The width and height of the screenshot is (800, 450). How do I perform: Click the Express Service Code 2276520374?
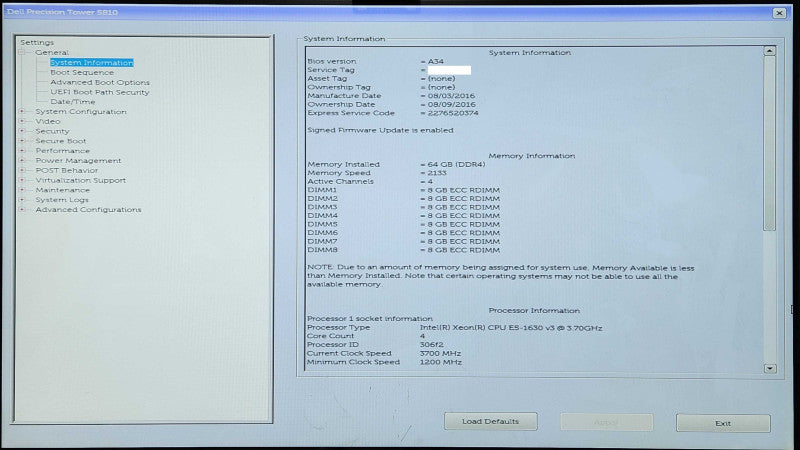pyautogui.click(x=453, y=113)
